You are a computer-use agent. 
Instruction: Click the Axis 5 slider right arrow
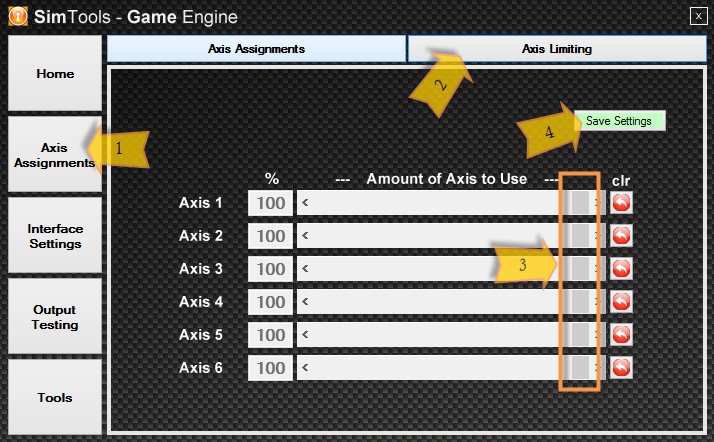point(598,335)
